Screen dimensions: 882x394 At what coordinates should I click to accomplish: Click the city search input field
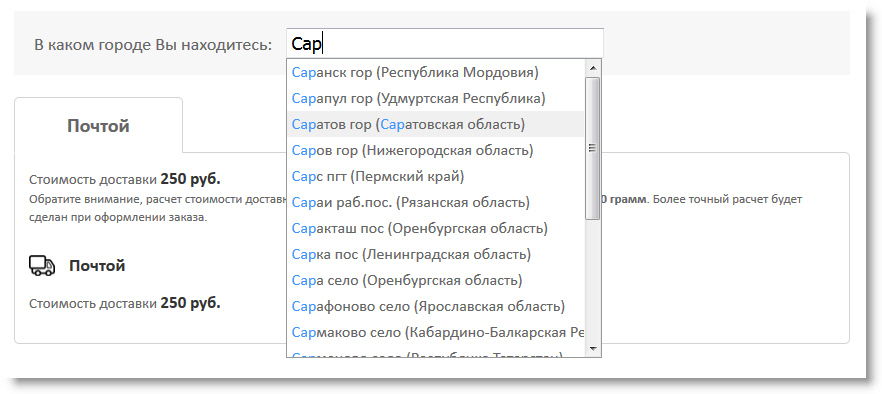pos(445,44)
